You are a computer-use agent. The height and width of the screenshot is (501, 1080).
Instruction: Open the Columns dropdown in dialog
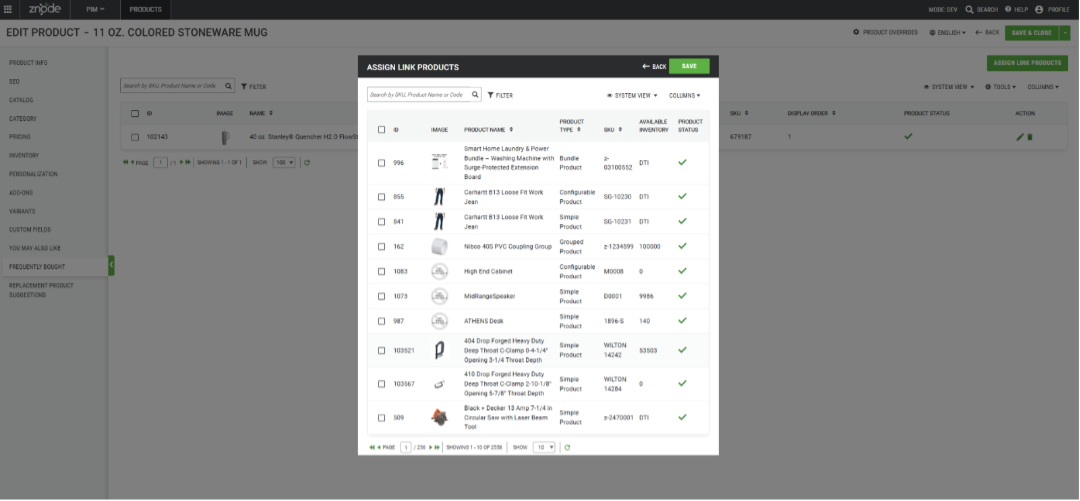coord(685,95)
